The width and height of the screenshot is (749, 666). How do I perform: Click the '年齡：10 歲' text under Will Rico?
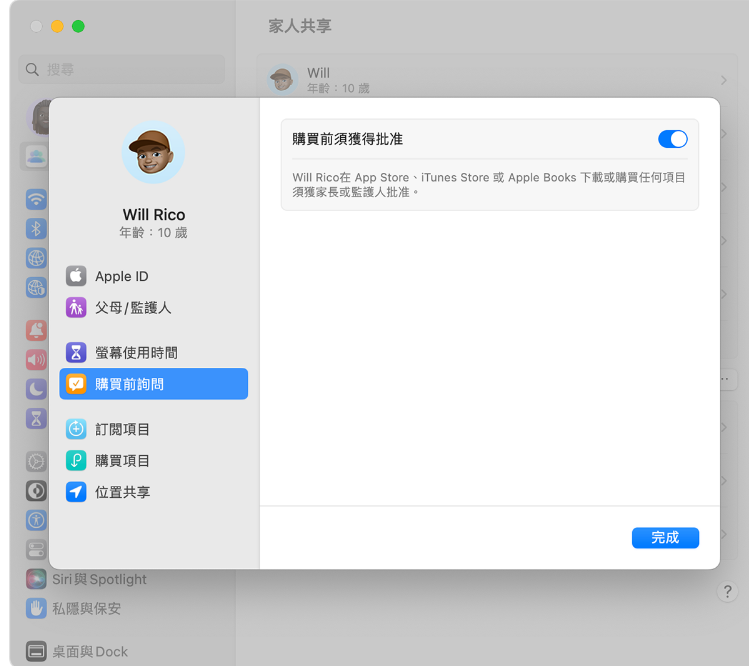[x=153, y=233]
